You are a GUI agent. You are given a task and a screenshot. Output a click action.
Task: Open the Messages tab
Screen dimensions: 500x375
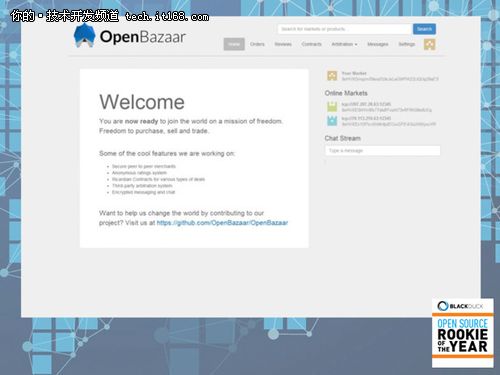[378, 44]
